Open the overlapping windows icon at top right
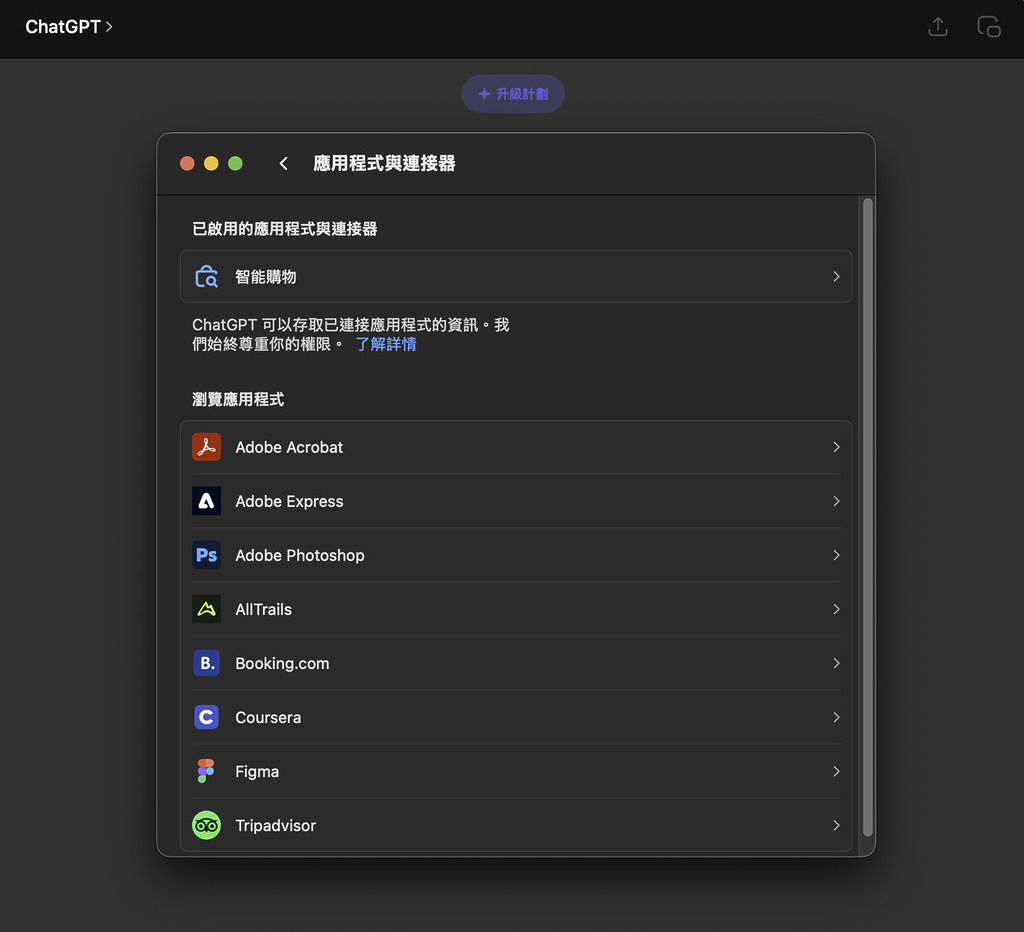Image resolution: width=1024 pixels, height=932 pixels. coord(988,27)
